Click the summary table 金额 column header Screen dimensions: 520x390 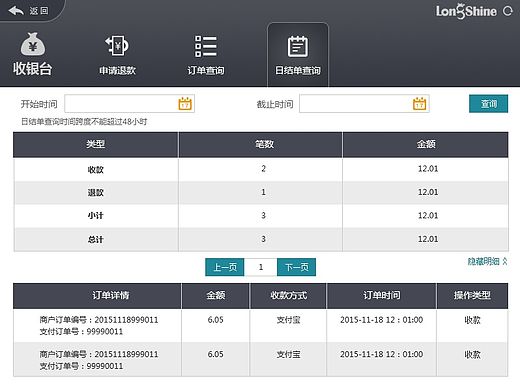pos(426,144)
